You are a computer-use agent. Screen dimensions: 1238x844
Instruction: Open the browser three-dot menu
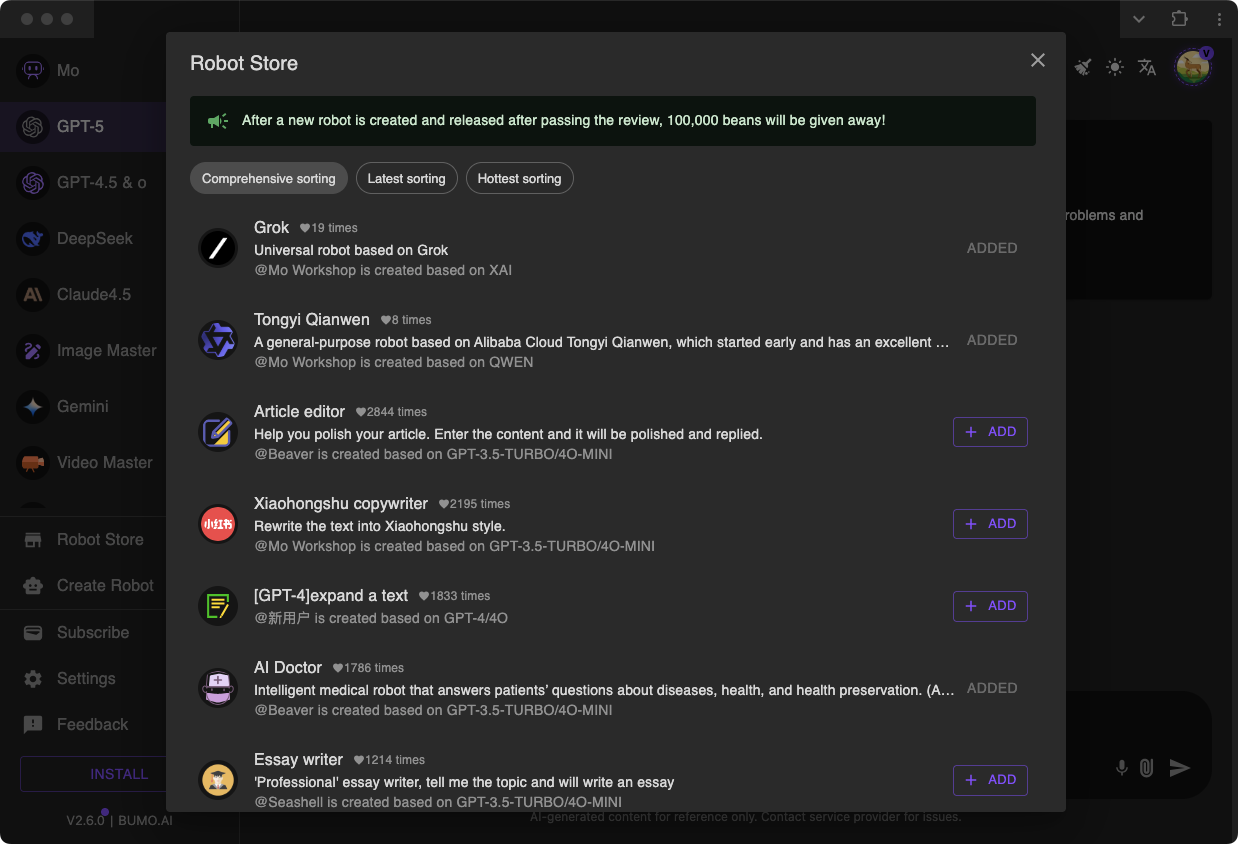coord(1218,18)
